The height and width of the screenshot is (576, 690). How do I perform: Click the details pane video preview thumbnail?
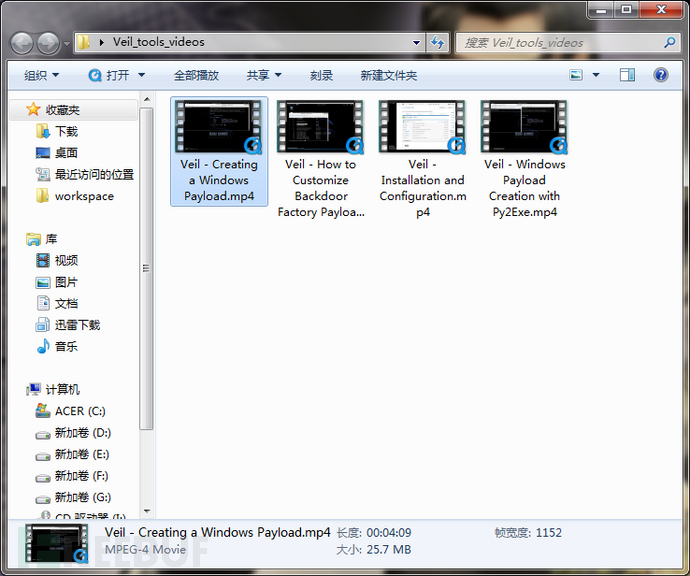click(x=56, y=543)
